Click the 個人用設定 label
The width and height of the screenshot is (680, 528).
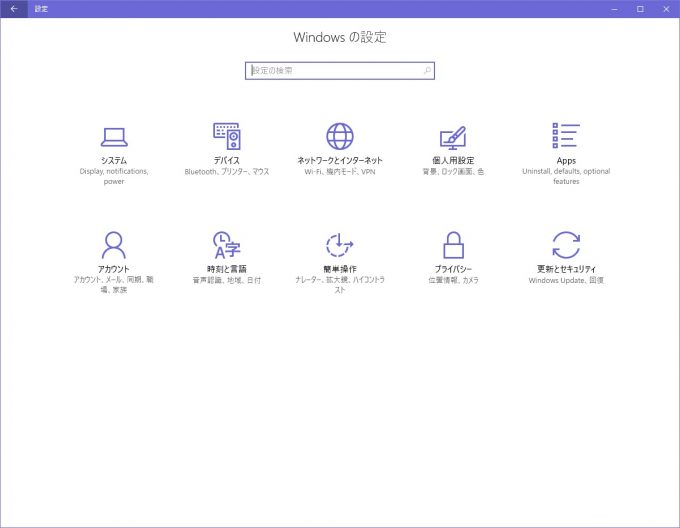(x=453, y=160)
